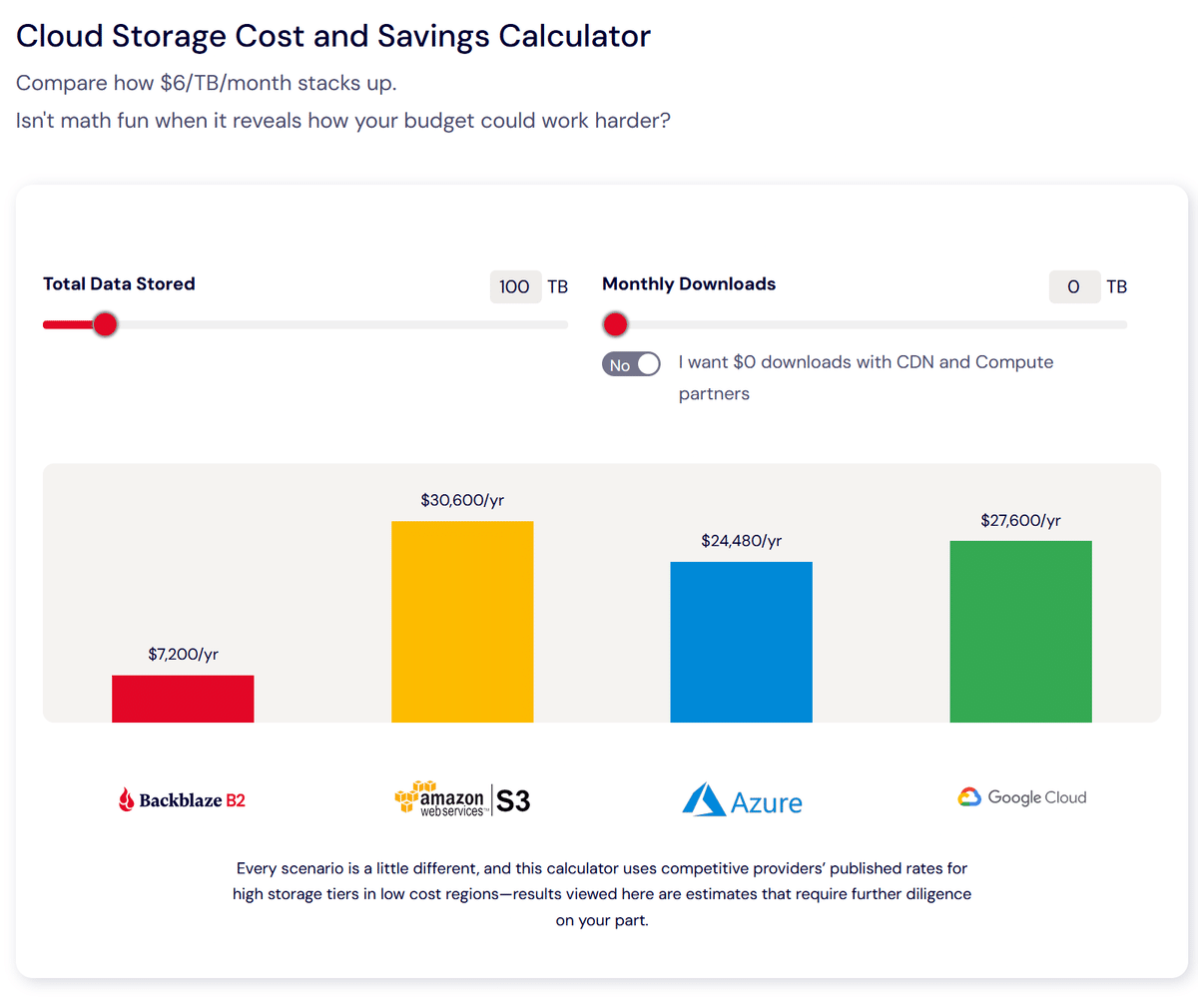Click the $7,200/yr cost label
The image size is (1198, 1008).
(x=183, y=655)
